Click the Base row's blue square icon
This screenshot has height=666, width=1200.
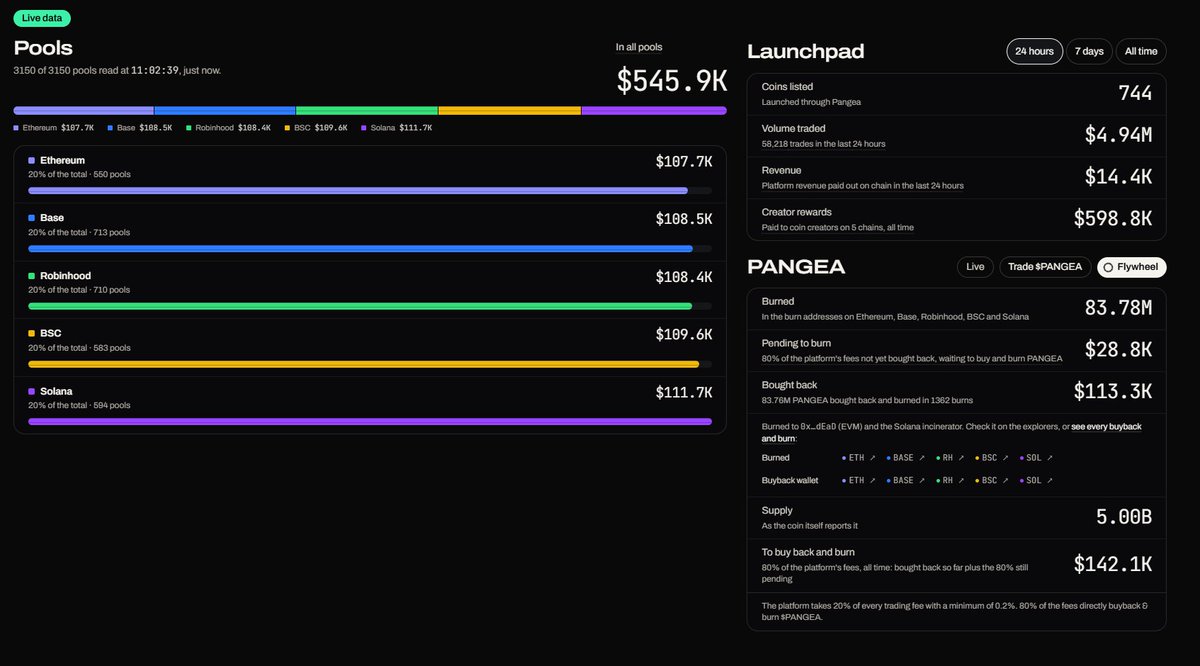32,218
